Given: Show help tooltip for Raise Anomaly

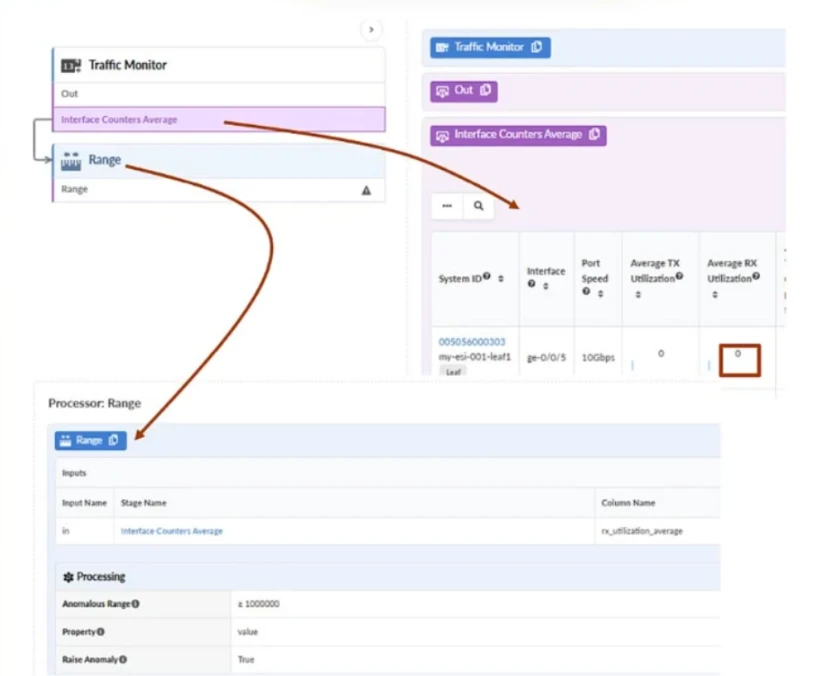Looking at the screenshot, I should [123, 660].
